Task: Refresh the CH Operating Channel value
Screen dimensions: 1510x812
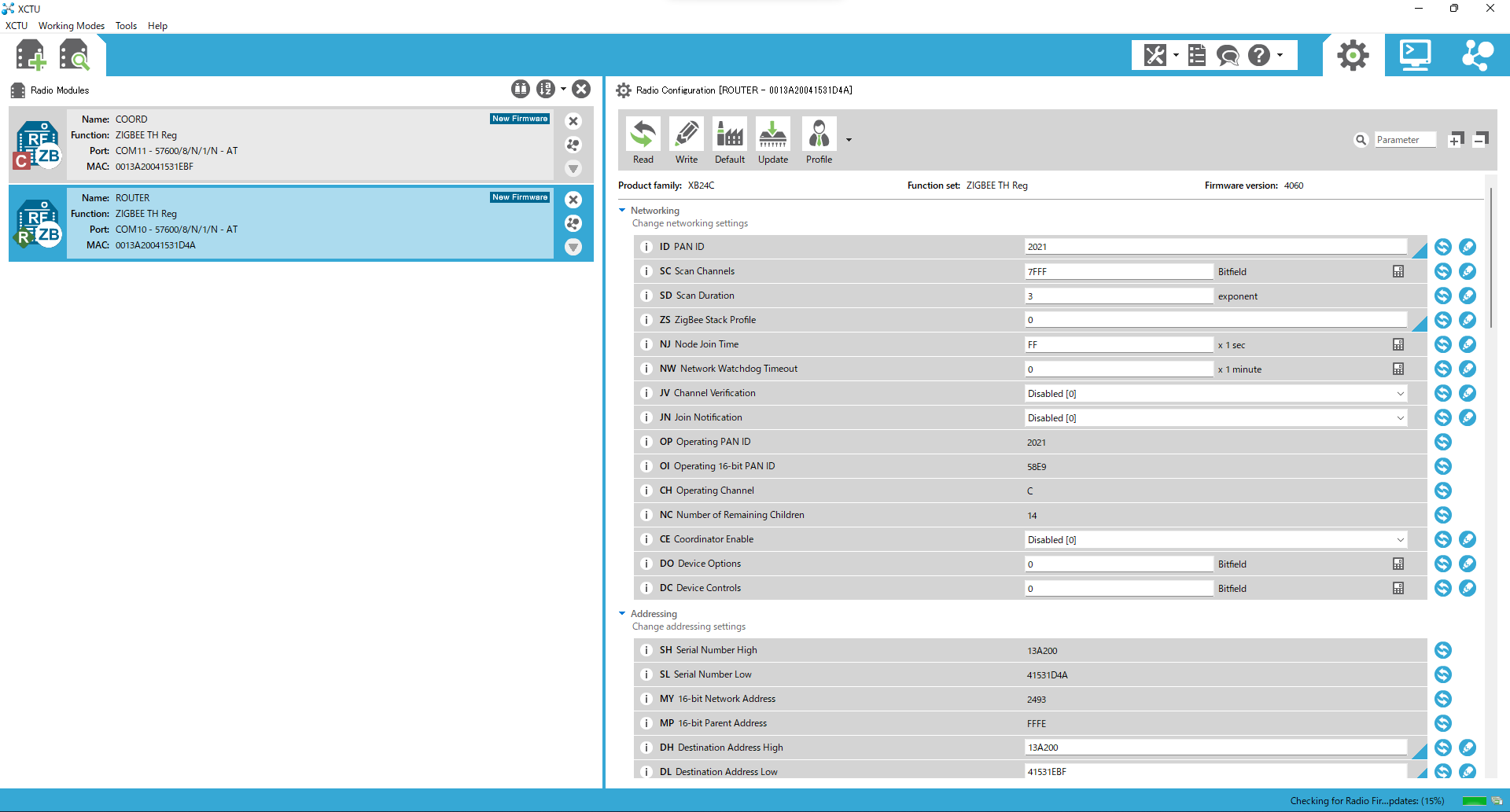Action: tap(1443, 491)
